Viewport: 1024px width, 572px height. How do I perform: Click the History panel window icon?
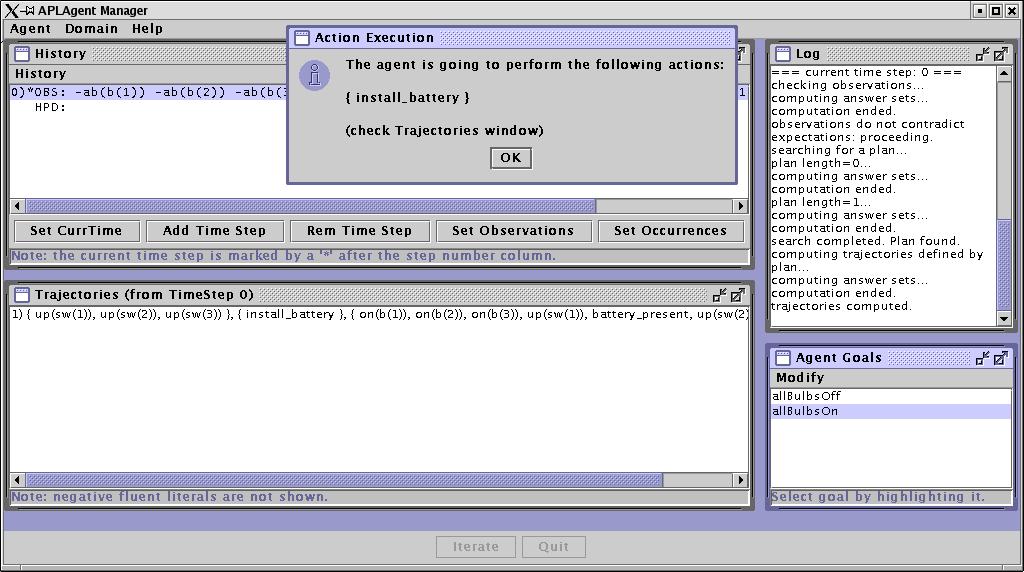[x=21, y=54]
